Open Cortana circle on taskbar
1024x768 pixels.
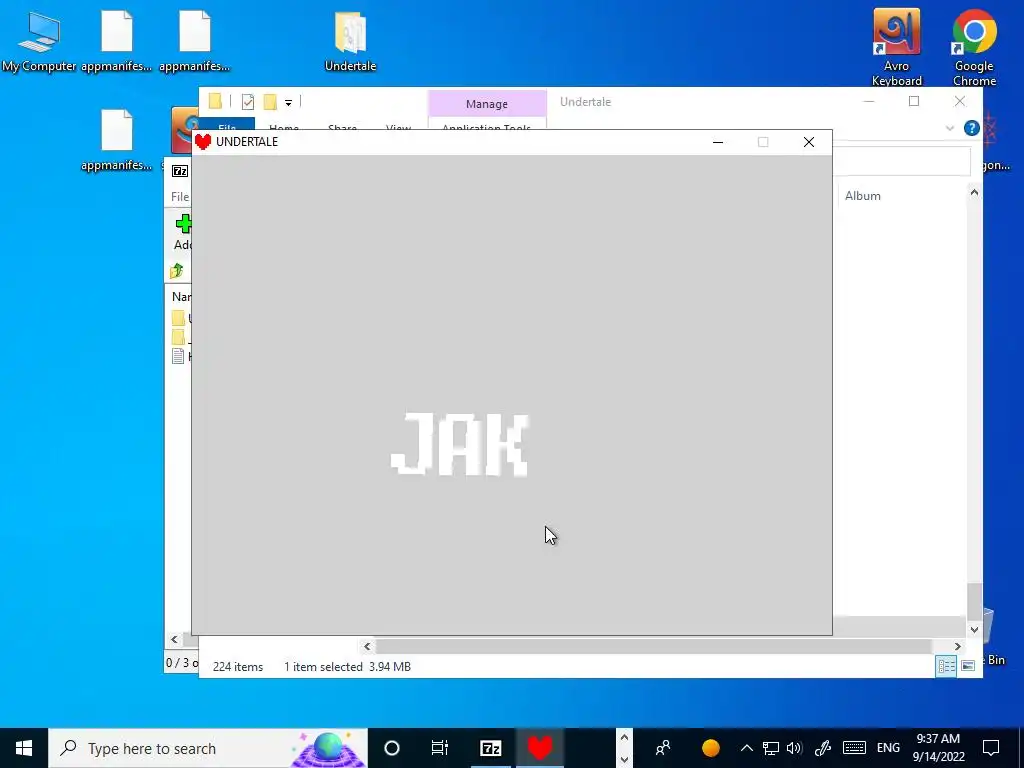coord(392,748)
